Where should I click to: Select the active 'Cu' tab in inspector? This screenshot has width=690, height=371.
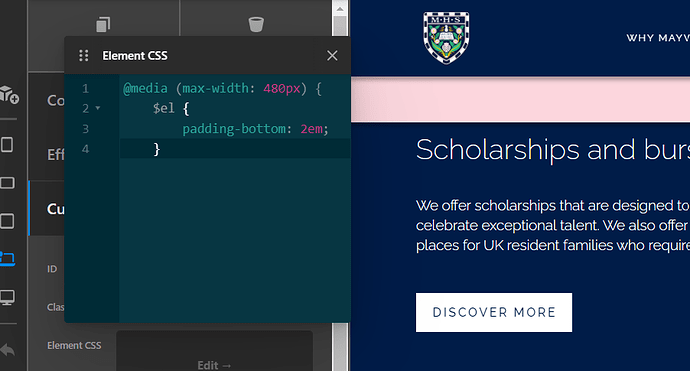click(47, 208)
